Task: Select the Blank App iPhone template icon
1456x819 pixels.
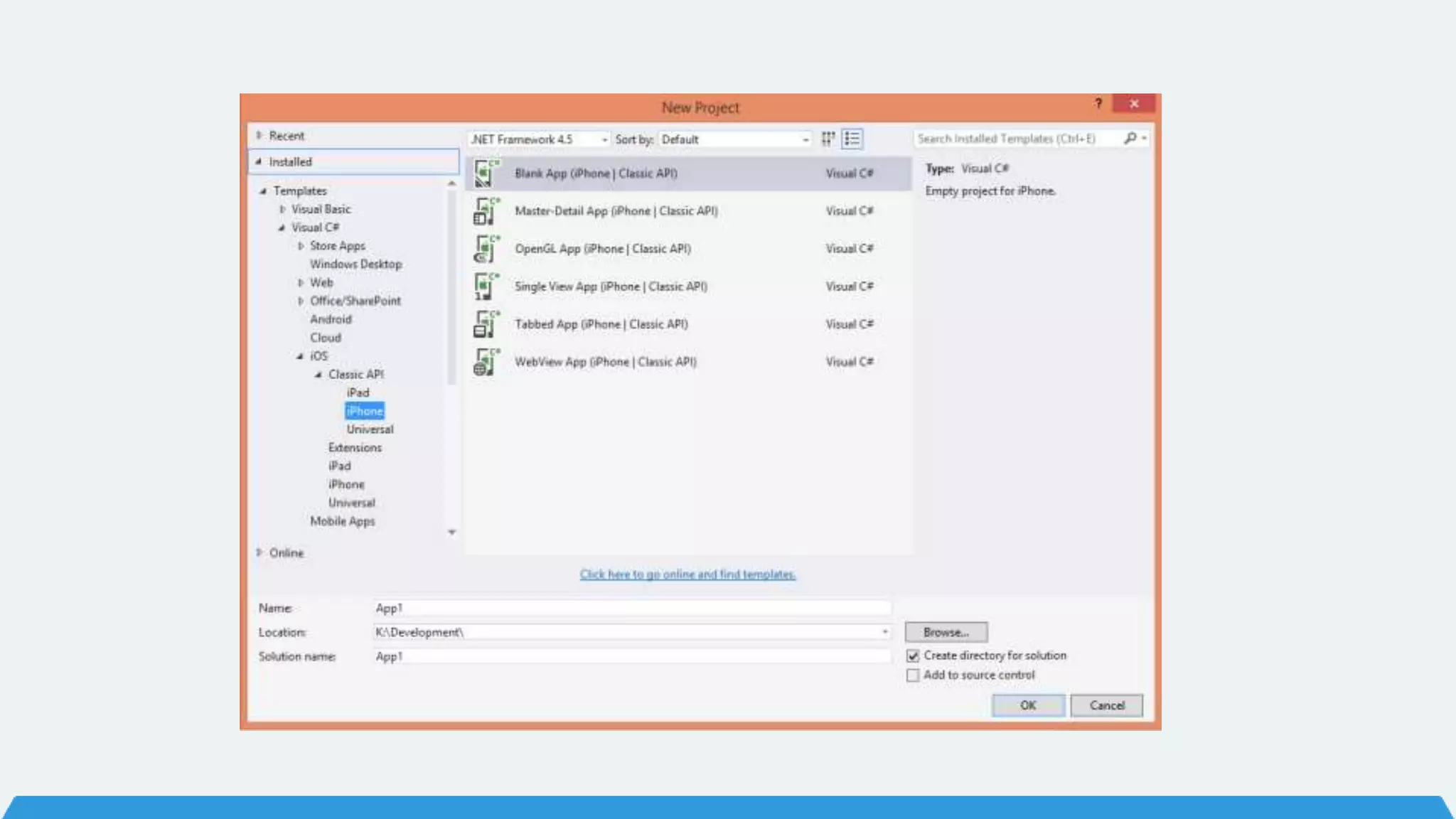Action: pyautogui.click(x=486, y=173)
